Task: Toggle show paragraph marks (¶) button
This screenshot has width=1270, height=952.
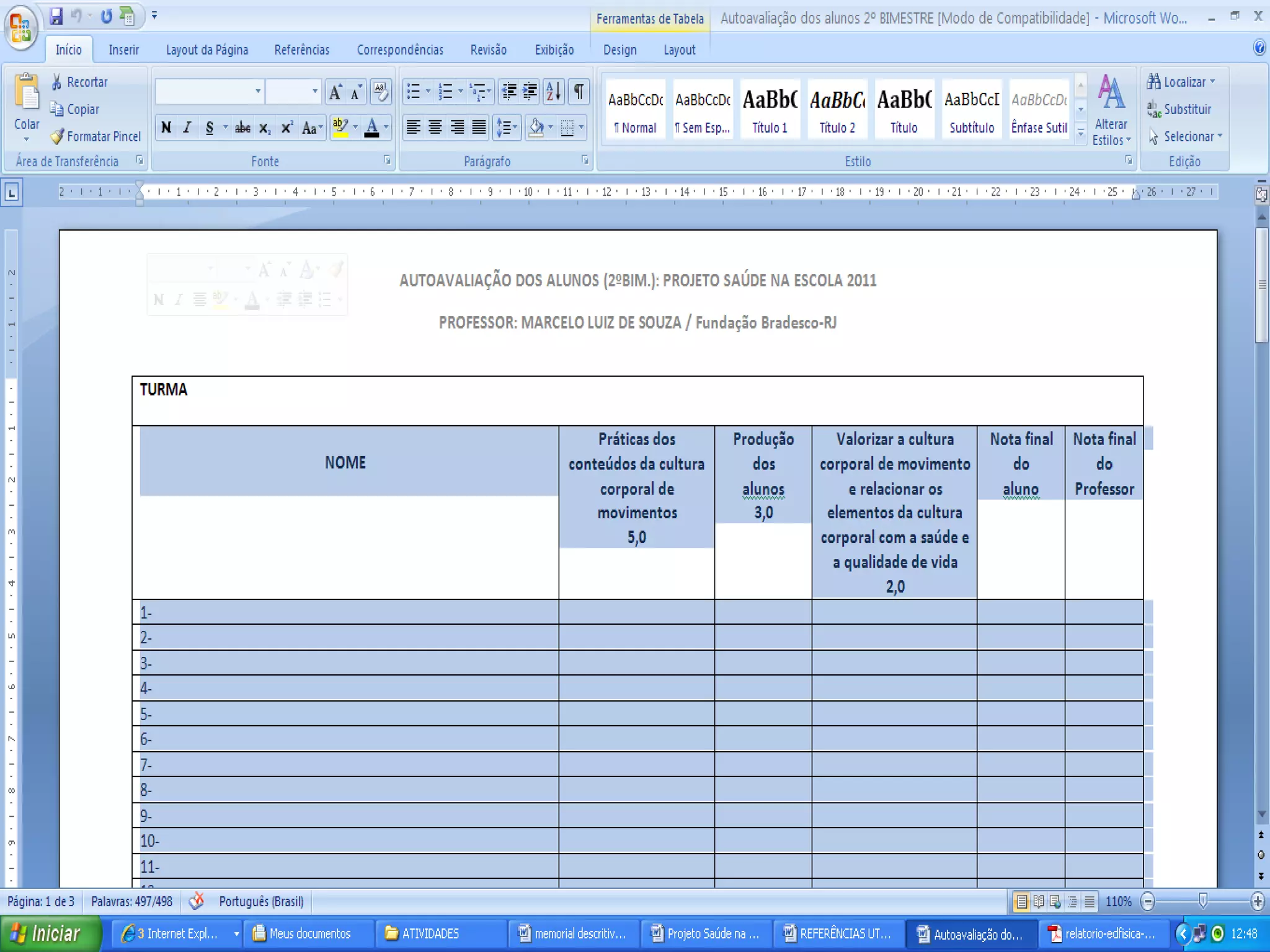Action: point(579,92)
